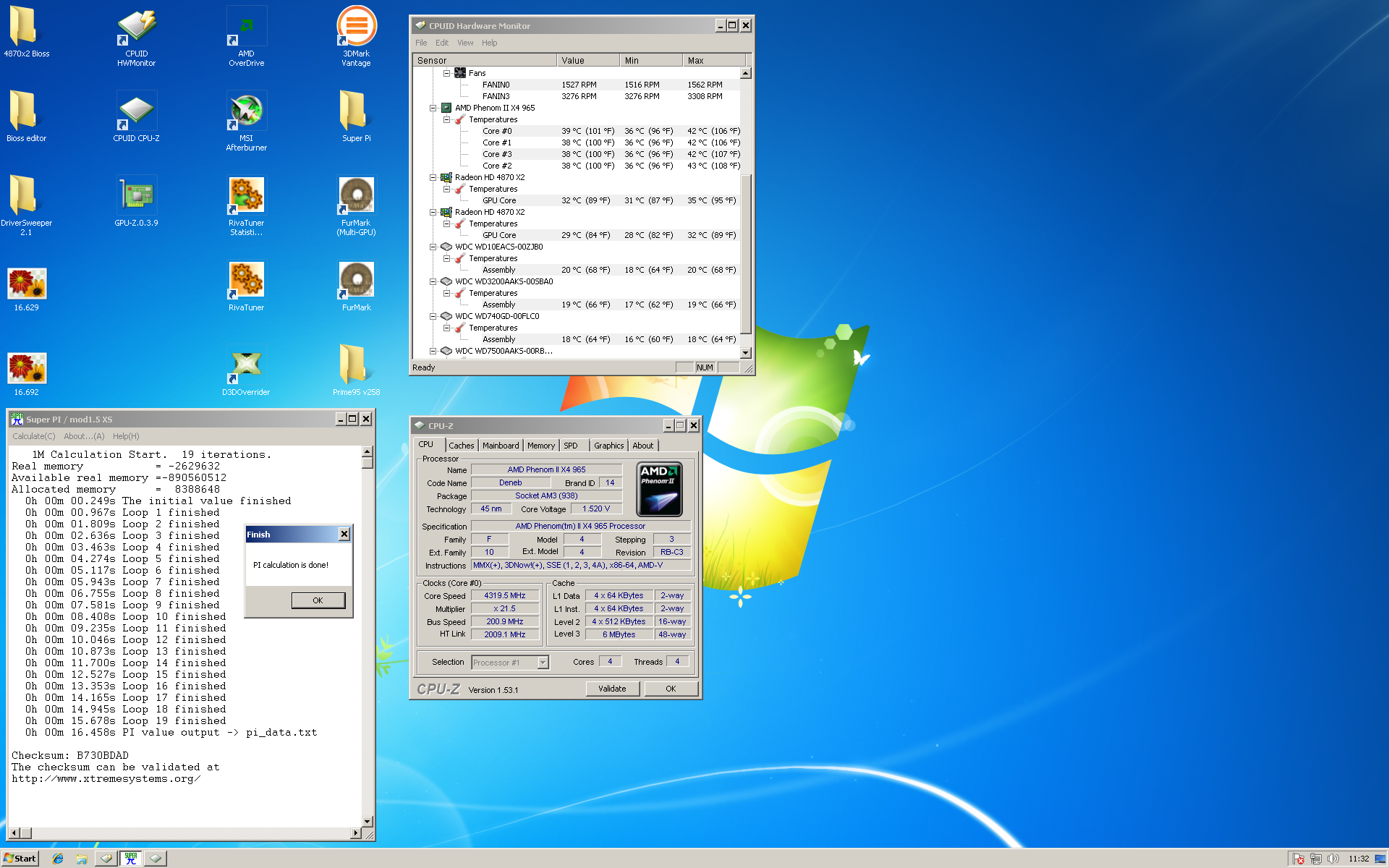Open Calculate(C) menu in Super PI
The image size is (1389, 868).
33,436
